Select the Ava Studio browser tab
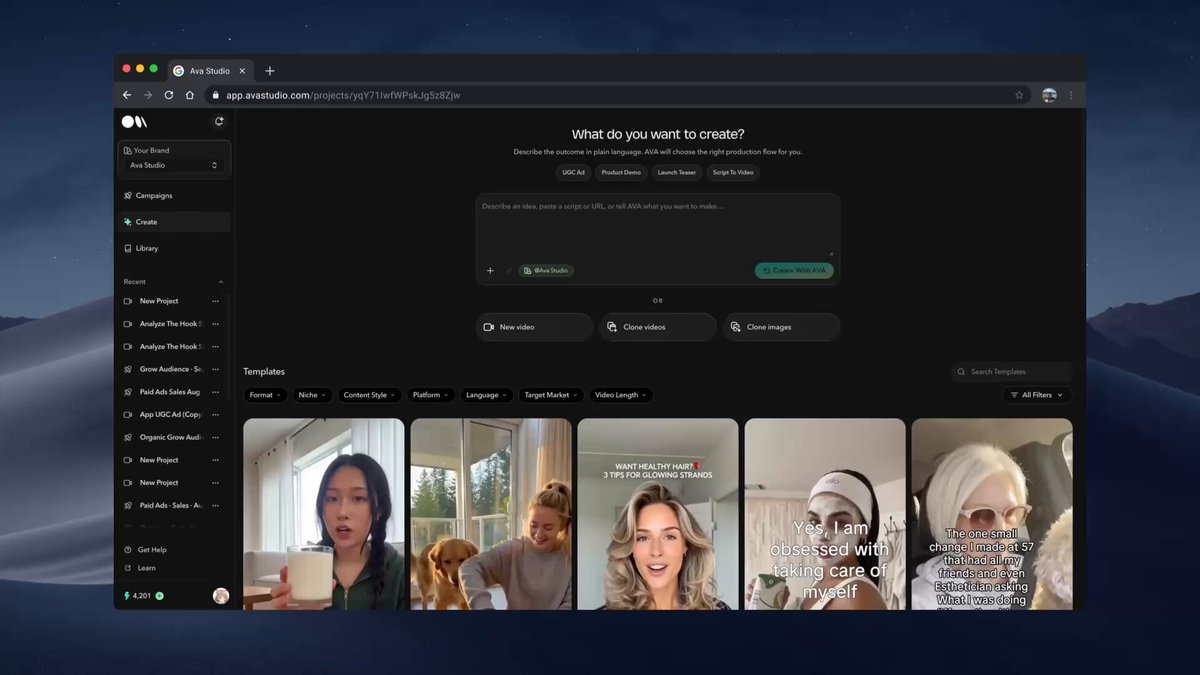 (208, 71)
